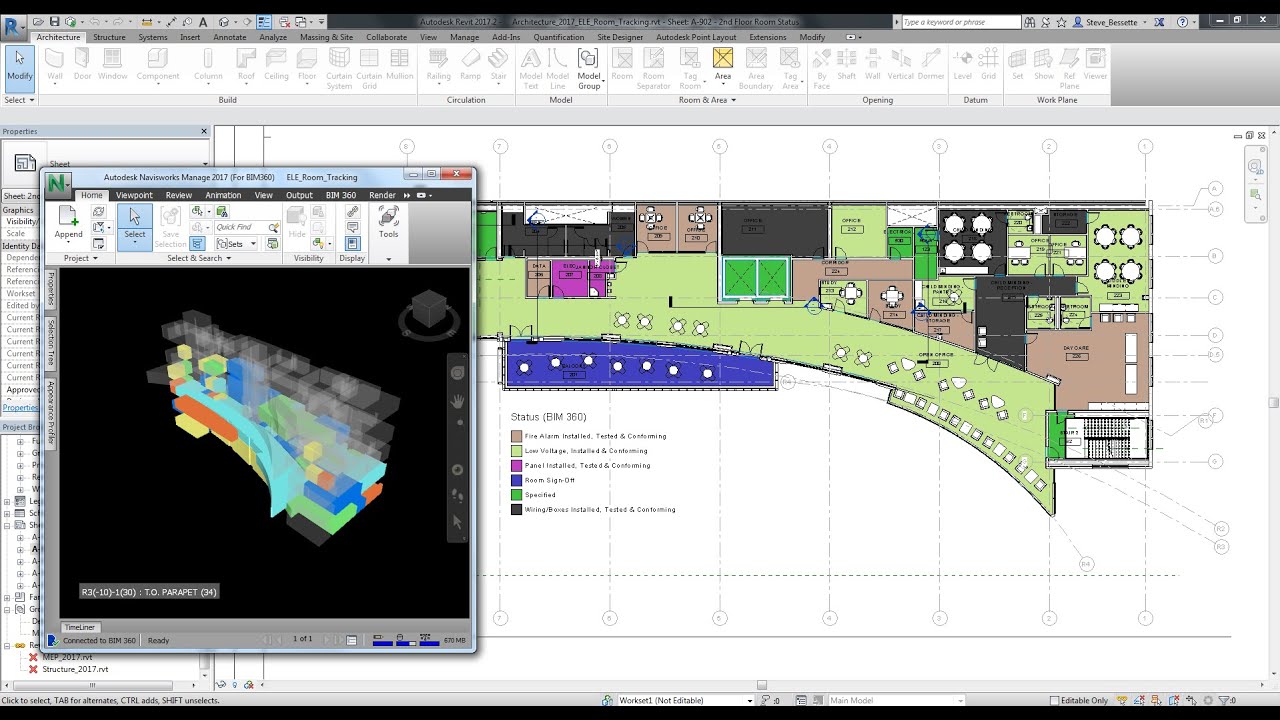Click the Specified green legend swatch

516,494
